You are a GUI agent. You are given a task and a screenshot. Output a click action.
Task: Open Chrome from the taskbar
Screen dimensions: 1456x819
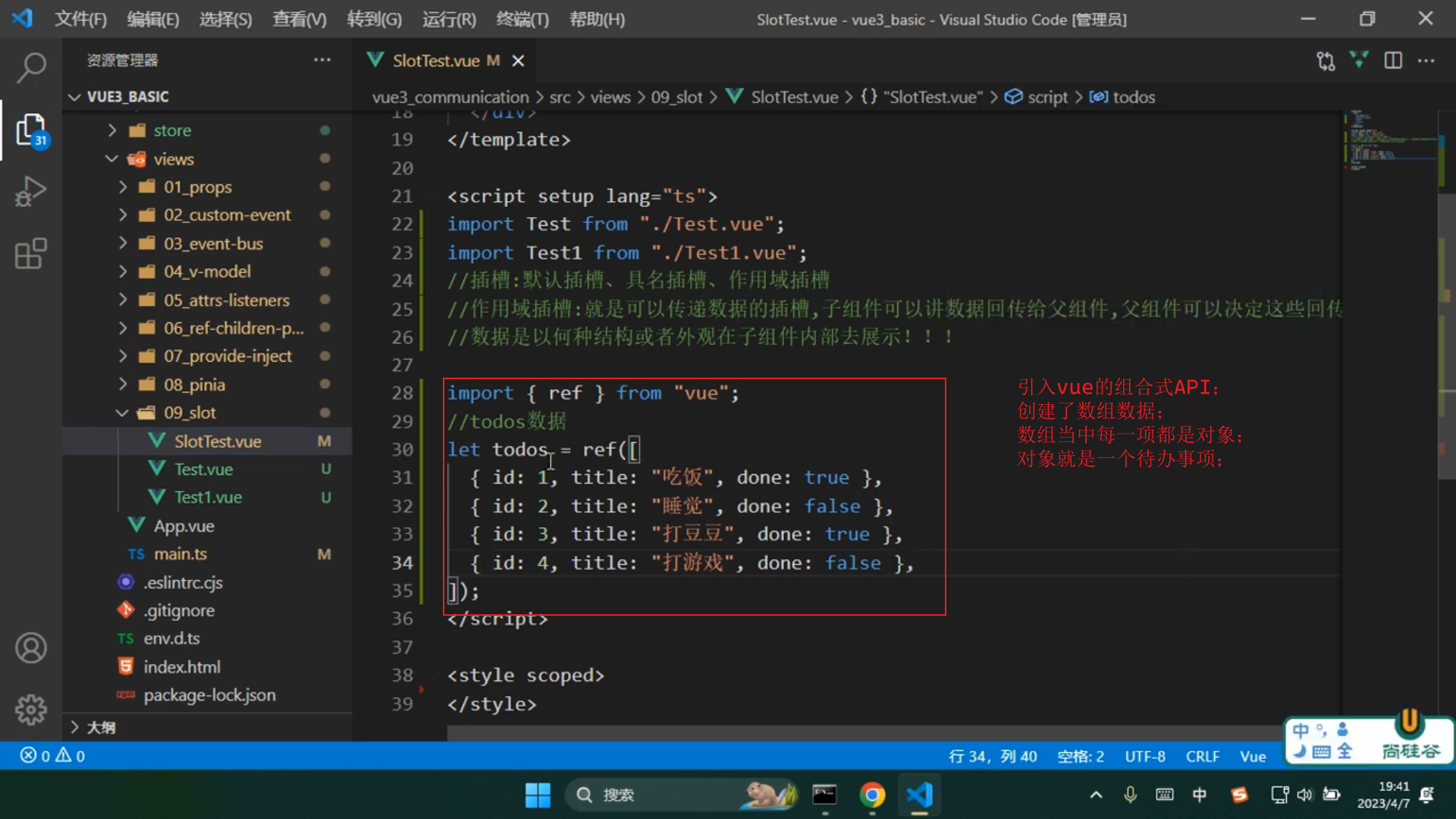coord(872,795)
